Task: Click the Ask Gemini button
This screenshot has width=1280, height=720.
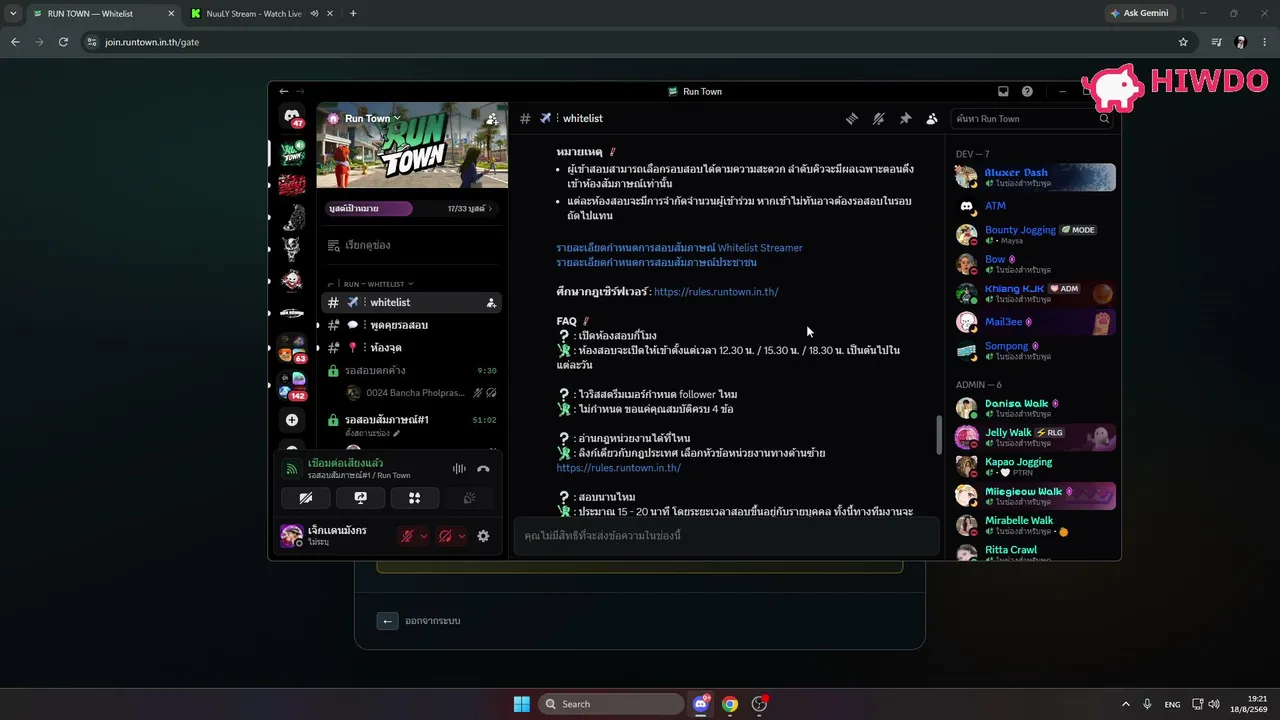Action: click(x=1138, y=13)
